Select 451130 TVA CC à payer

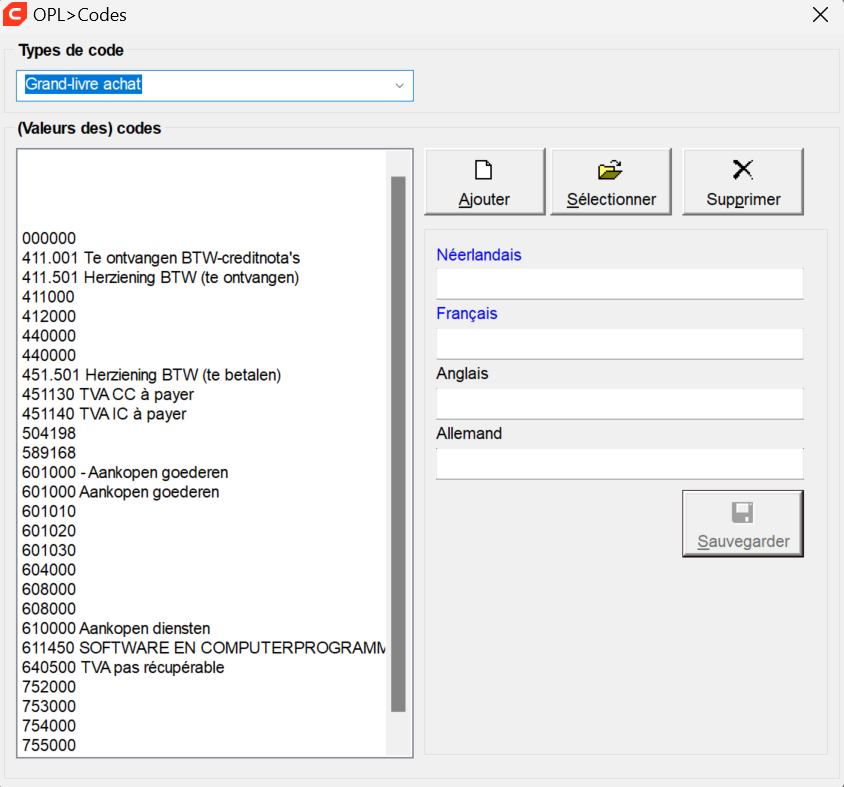point(203,395)
